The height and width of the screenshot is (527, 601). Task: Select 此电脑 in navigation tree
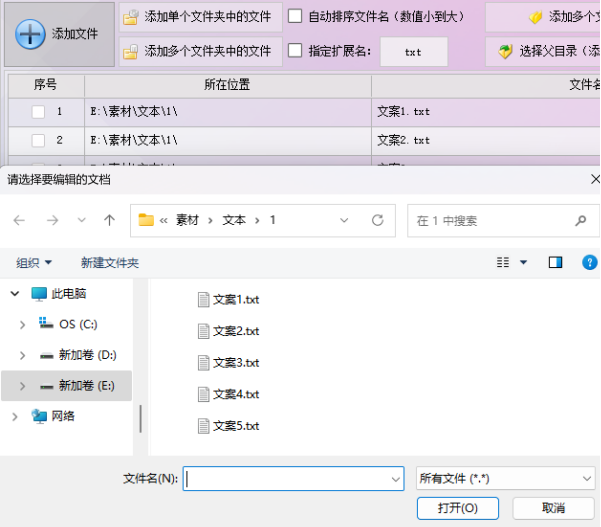point(69,294)
